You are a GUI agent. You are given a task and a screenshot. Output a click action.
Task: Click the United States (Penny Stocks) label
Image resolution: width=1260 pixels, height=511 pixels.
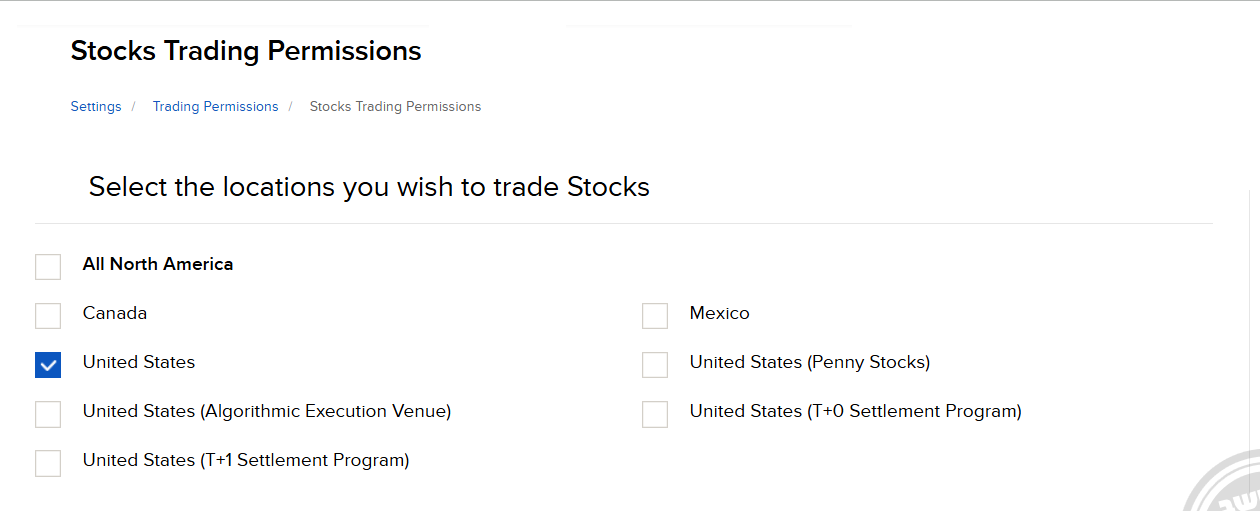(x=809, y=362)
